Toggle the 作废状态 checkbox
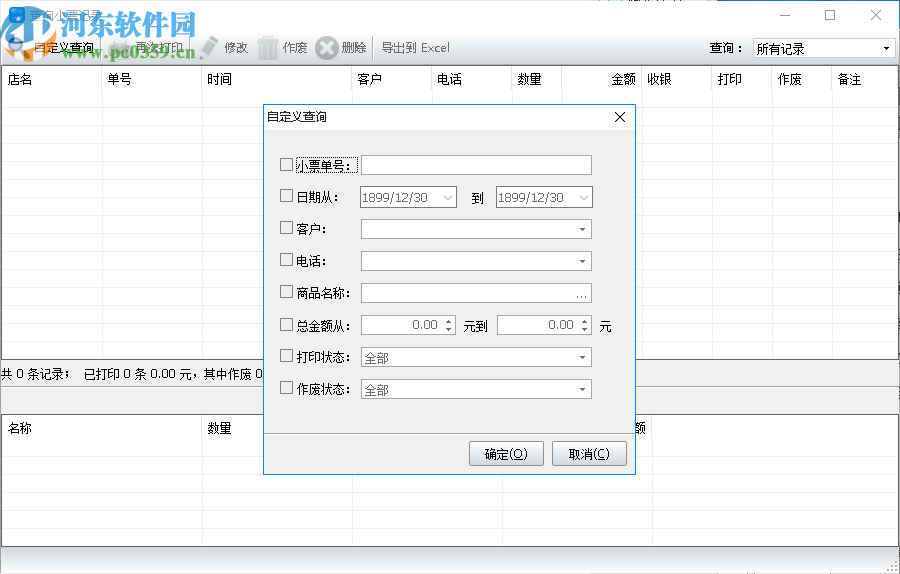This screenshot has width=900, height=574. (286, 388)
